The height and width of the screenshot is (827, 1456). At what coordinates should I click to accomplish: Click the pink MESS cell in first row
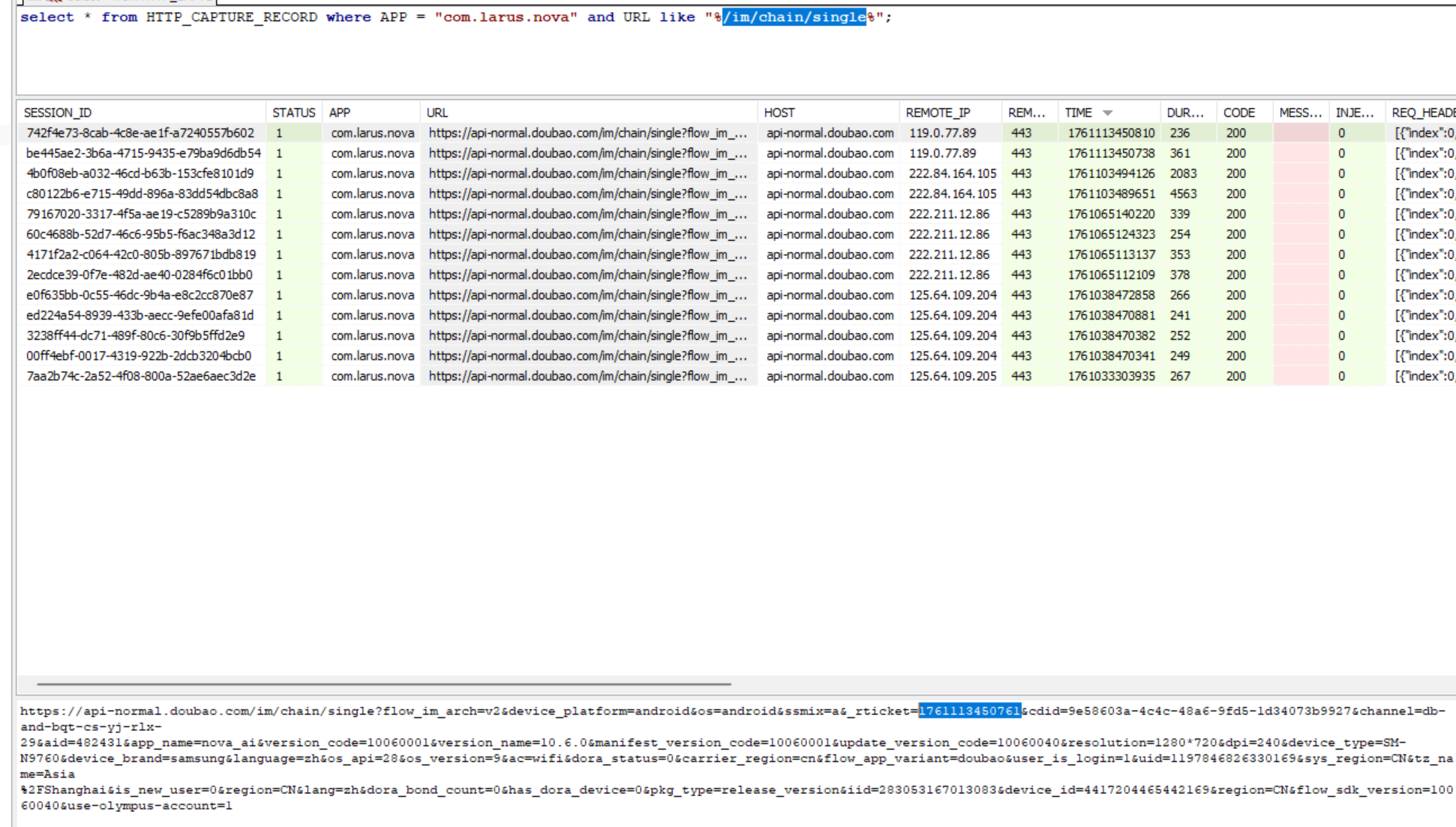[1300, 133]
